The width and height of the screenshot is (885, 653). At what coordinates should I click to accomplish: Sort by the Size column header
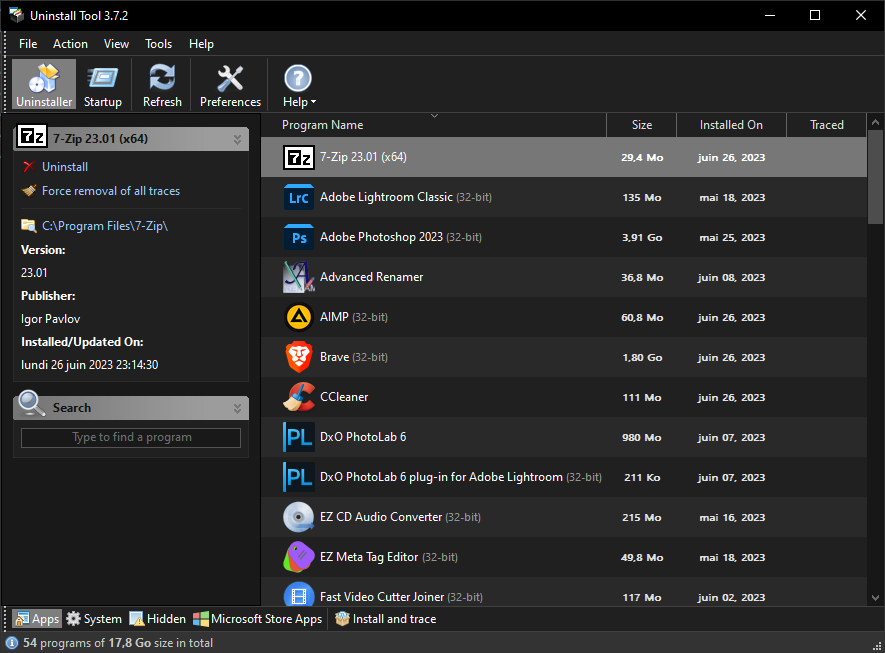click(x=642, y=125)
